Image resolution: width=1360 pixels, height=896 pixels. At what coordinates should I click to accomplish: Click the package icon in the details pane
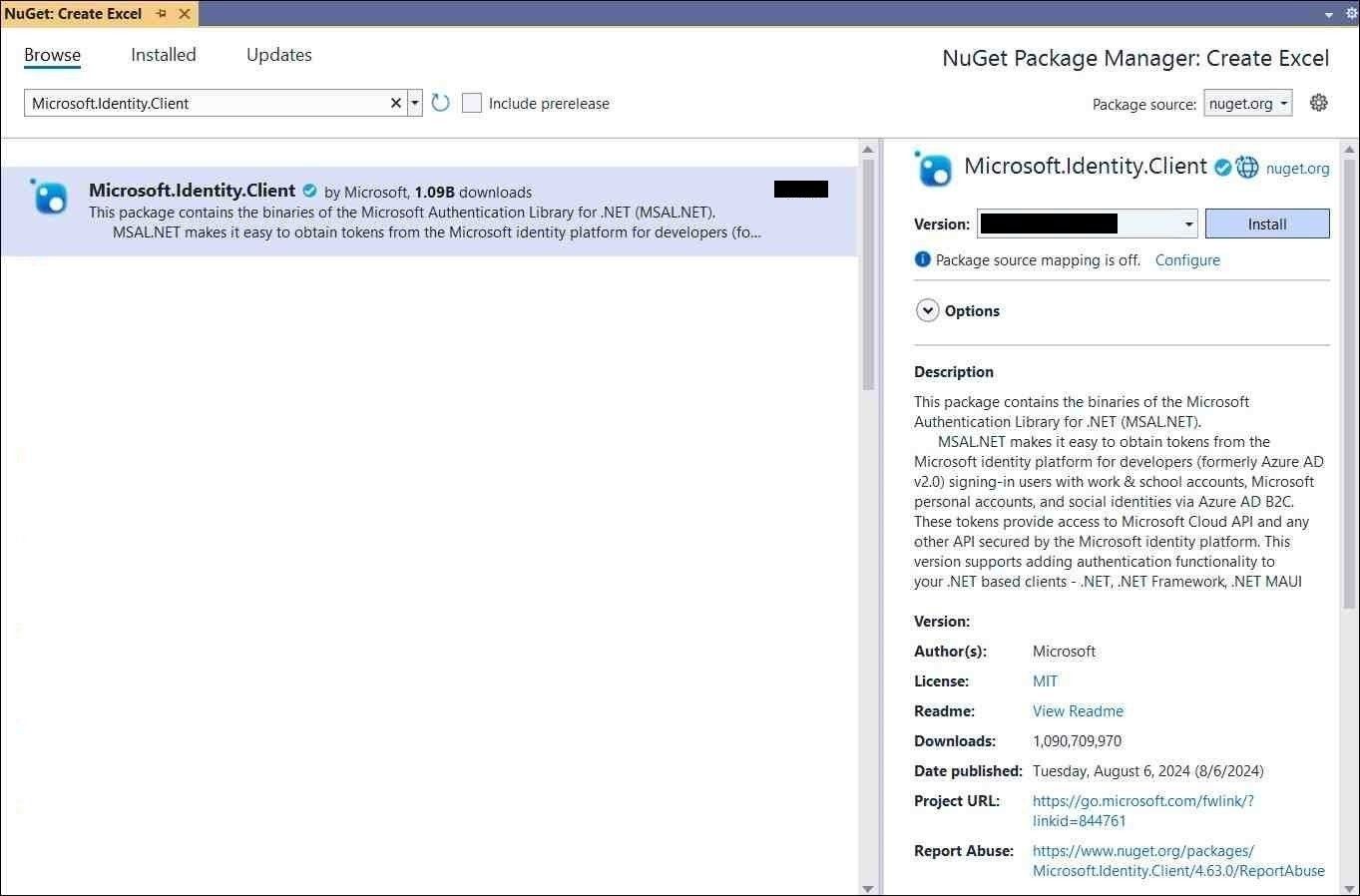(933, 168)
